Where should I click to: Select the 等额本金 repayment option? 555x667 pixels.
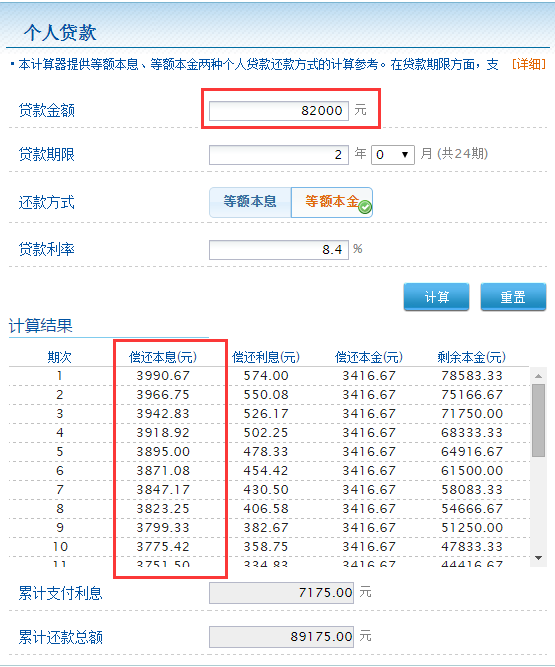(332, 202)
